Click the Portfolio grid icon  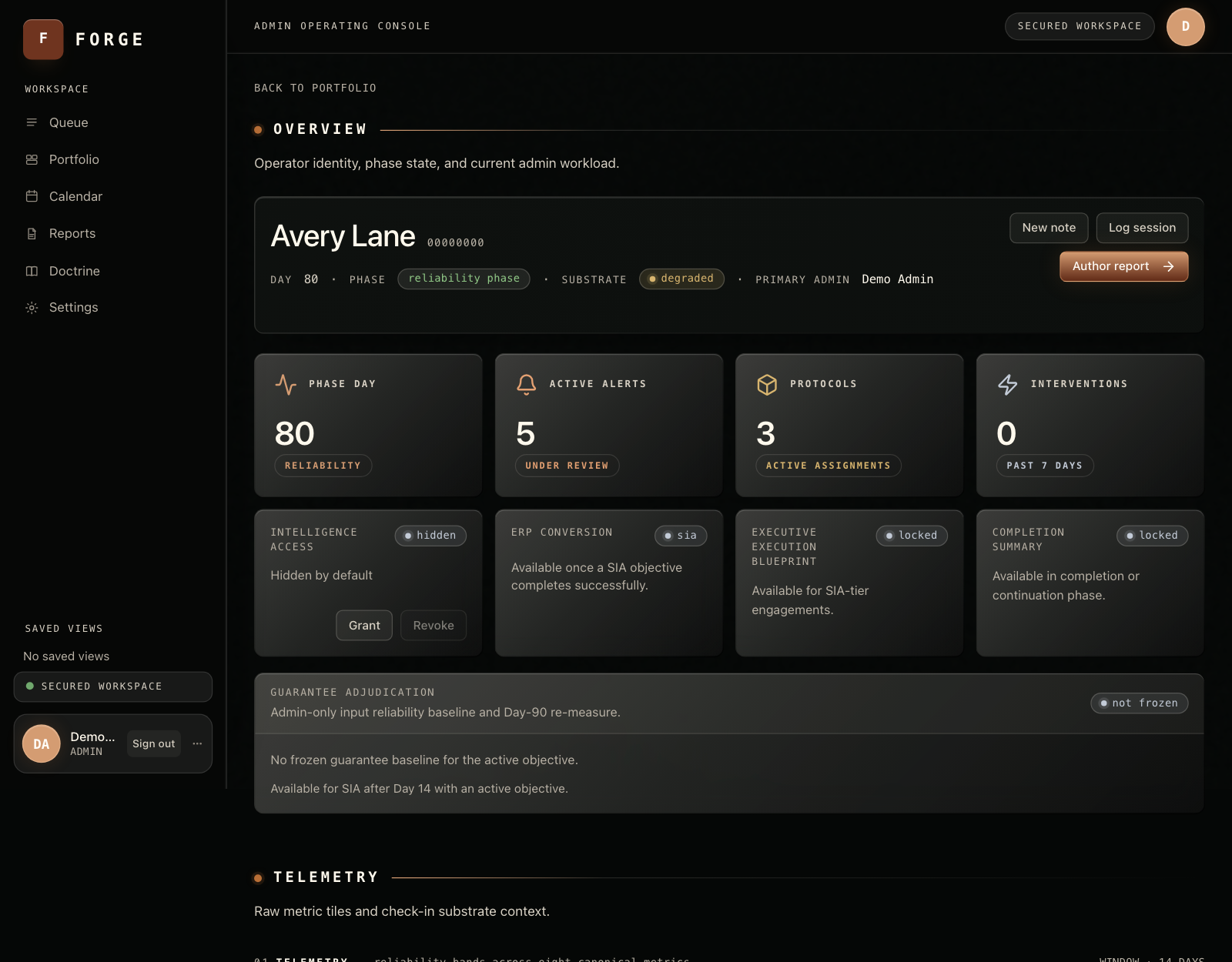click(32, 159)
